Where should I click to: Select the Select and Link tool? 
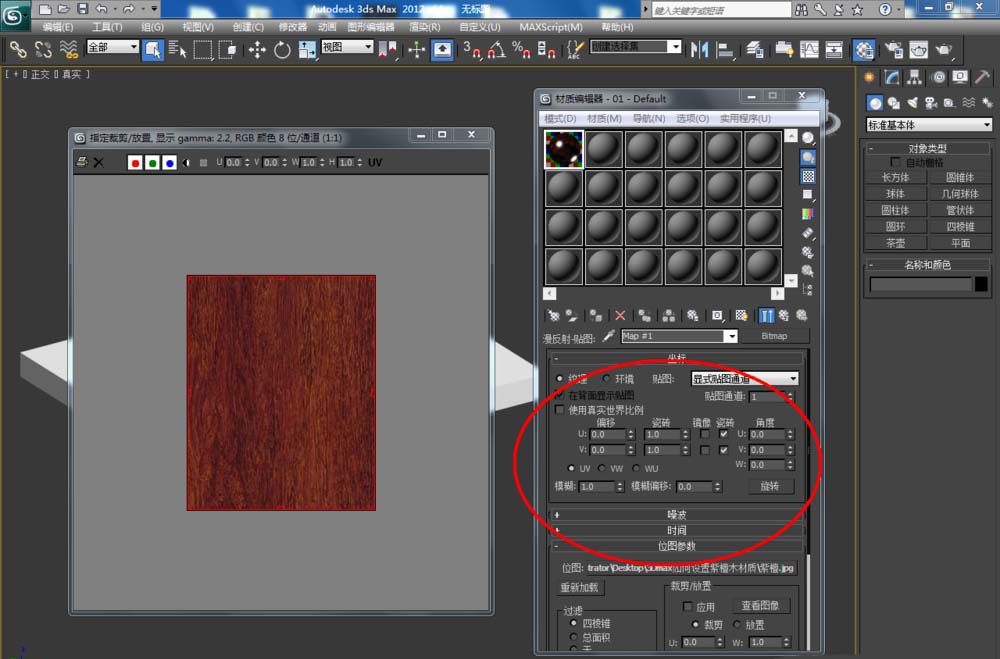pyautogui.click(x=18, y=49)
